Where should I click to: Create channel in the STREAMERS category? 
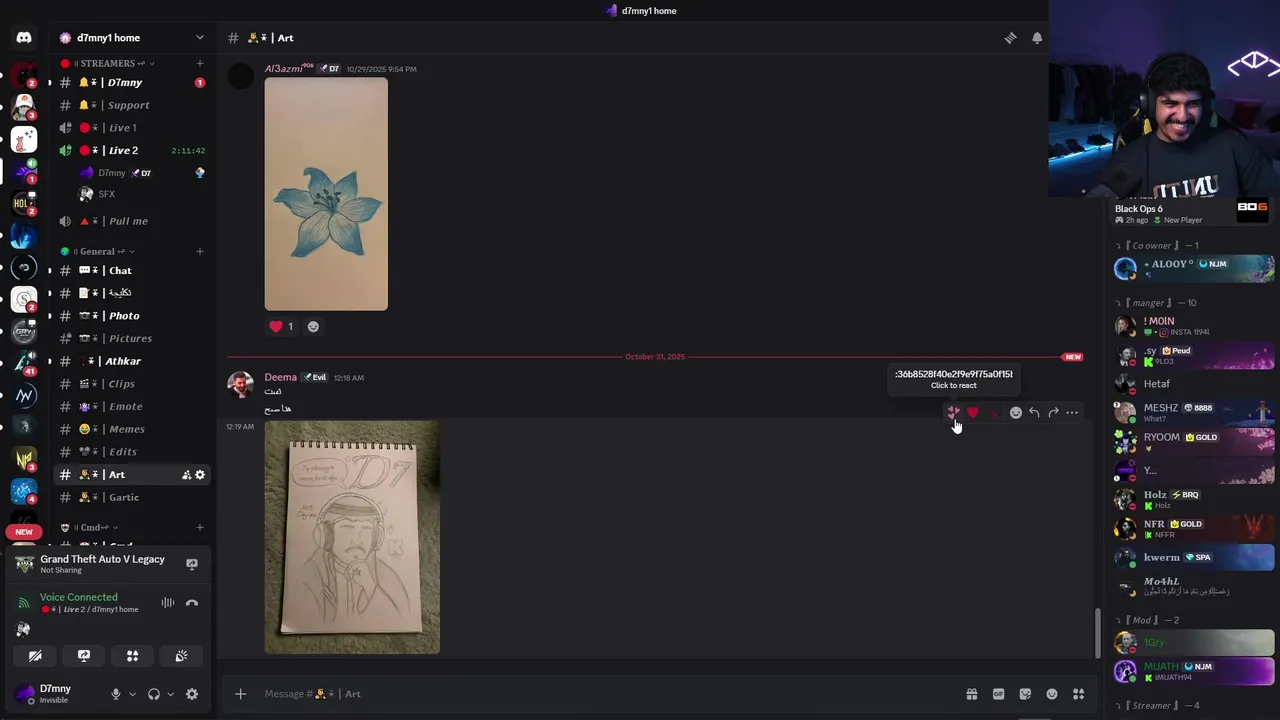click(x=200, y=63)
